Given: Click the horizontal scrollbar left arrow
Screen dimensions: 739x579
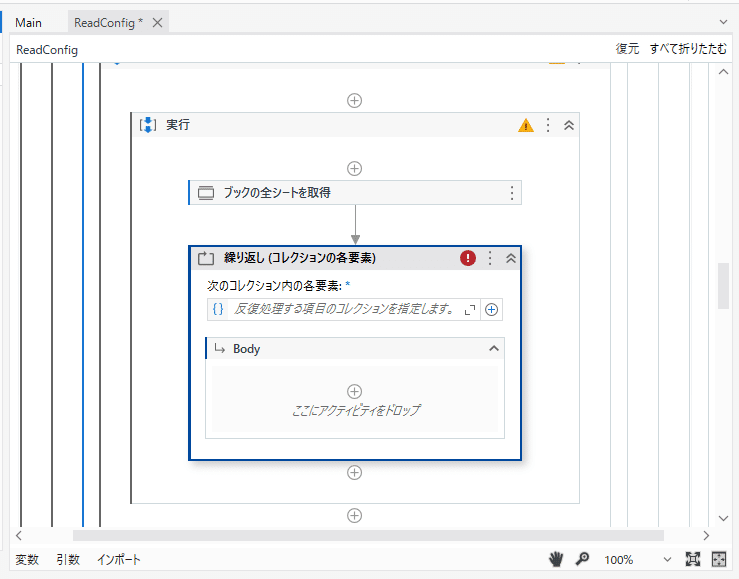Looking at the screenshot, I should 19,536.
